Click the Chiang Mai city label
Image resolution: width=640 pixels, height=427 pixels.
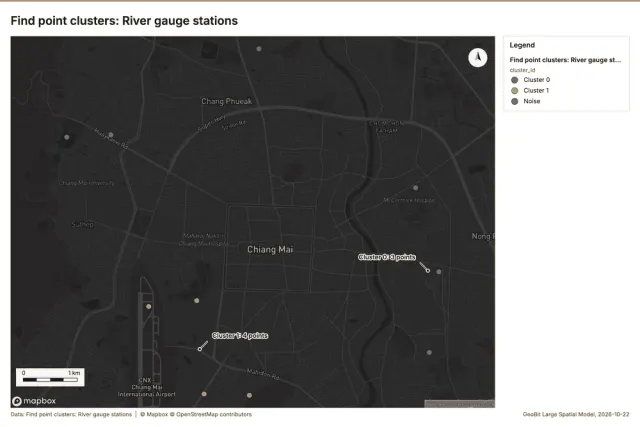(x=270, y=249)
